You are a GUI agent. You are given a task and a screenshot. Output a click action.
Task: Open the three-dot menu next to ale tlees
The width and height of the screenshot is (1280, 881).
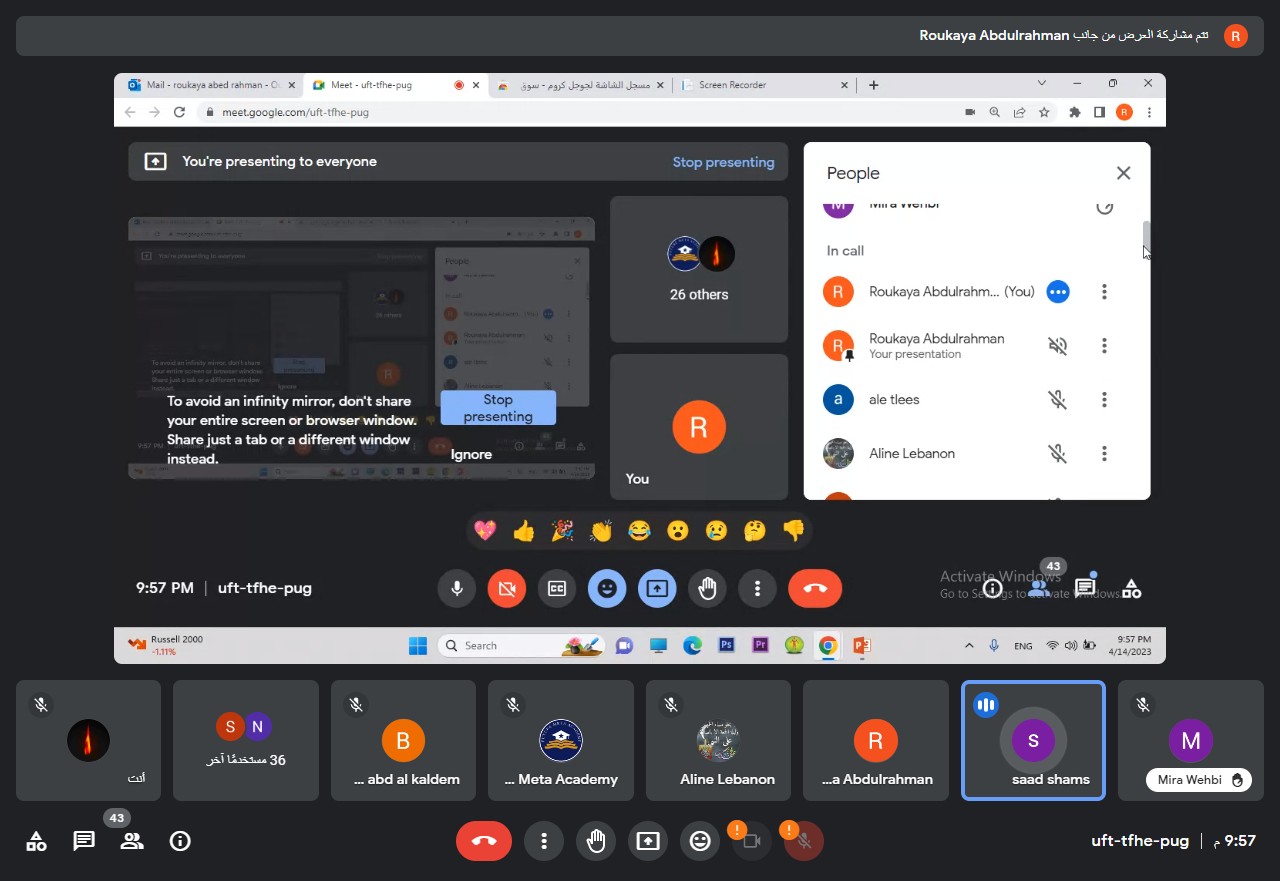coord(1104,400)
